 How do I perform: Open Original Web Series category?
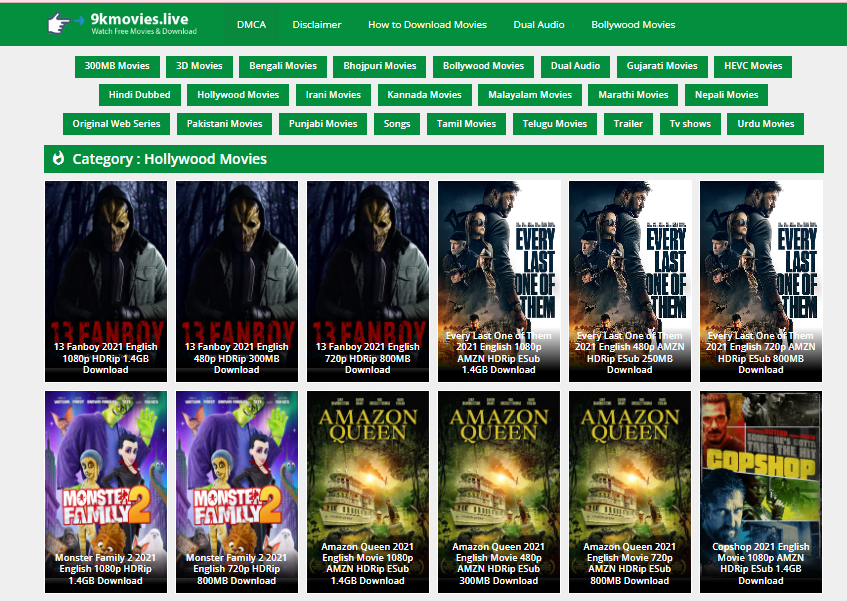click(x=117, y=124)
